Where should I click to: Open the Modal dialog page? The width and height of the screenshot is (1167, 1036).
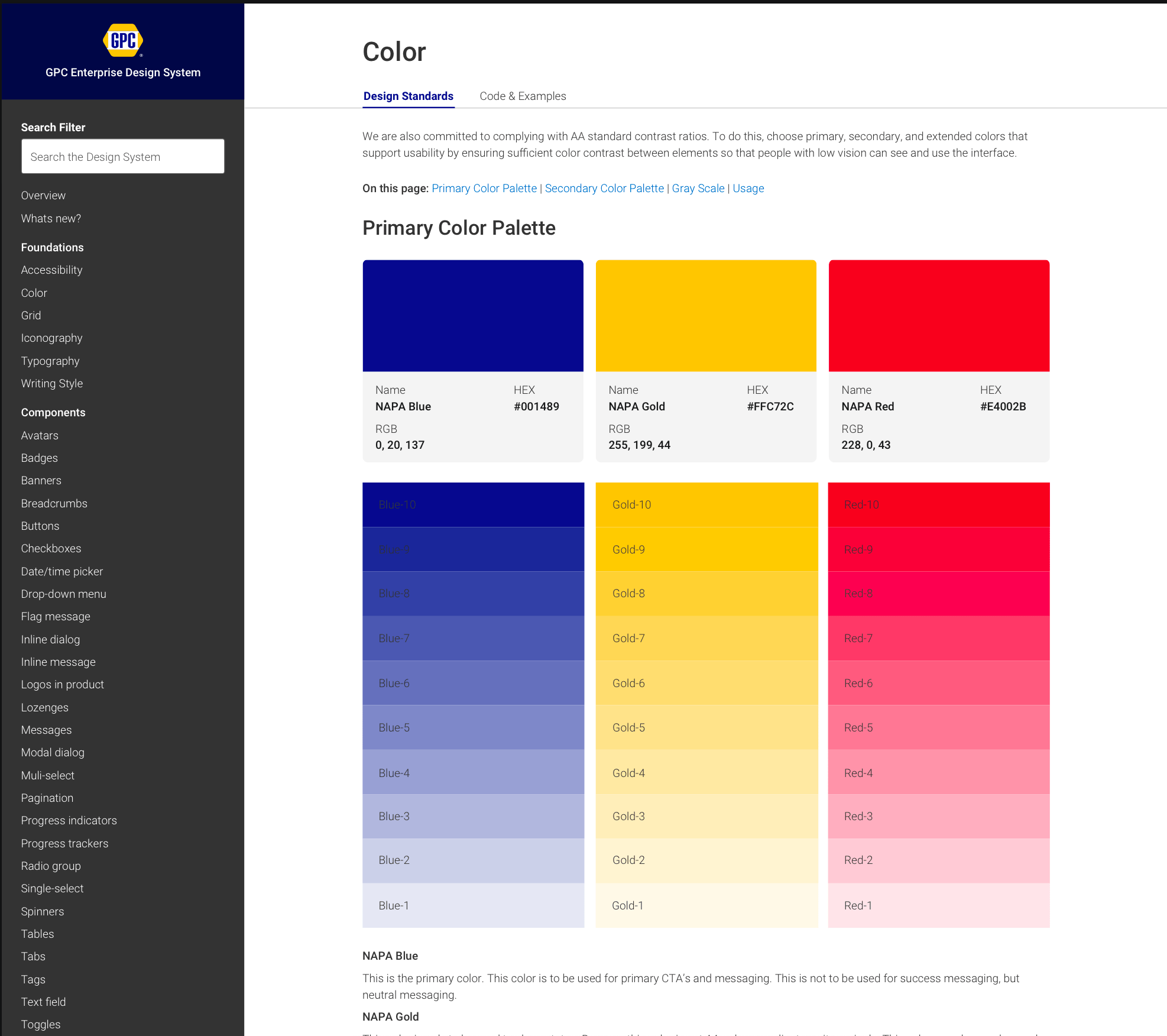point(53,752)
